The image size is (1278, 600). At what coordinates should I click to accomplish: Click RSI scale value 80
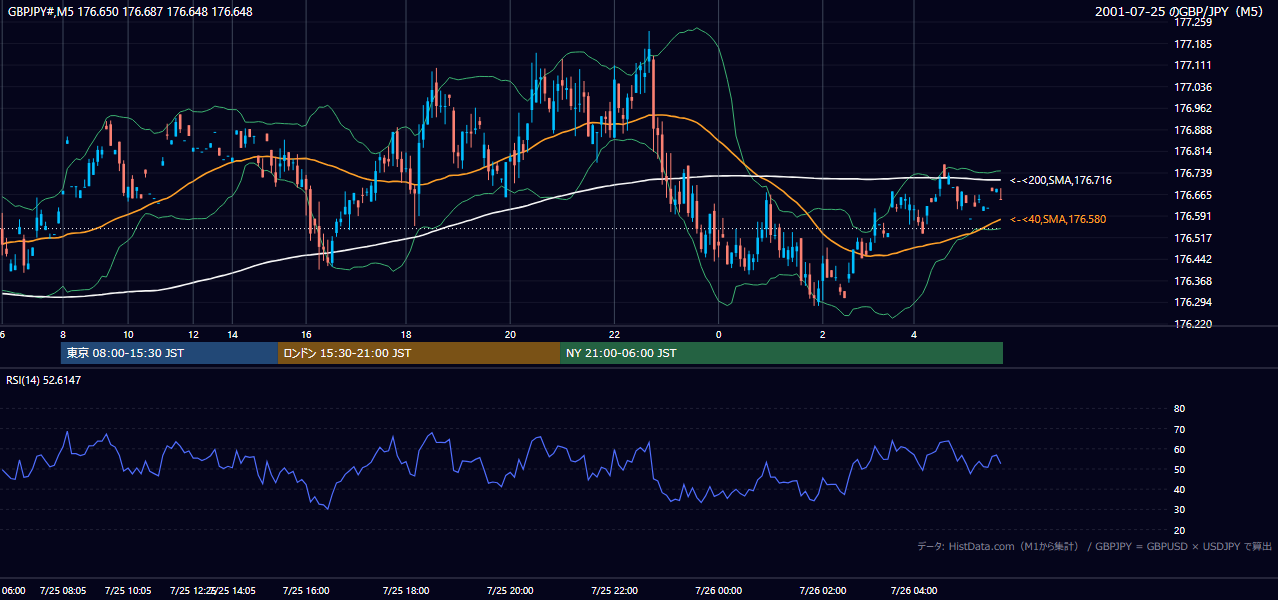1179,409
